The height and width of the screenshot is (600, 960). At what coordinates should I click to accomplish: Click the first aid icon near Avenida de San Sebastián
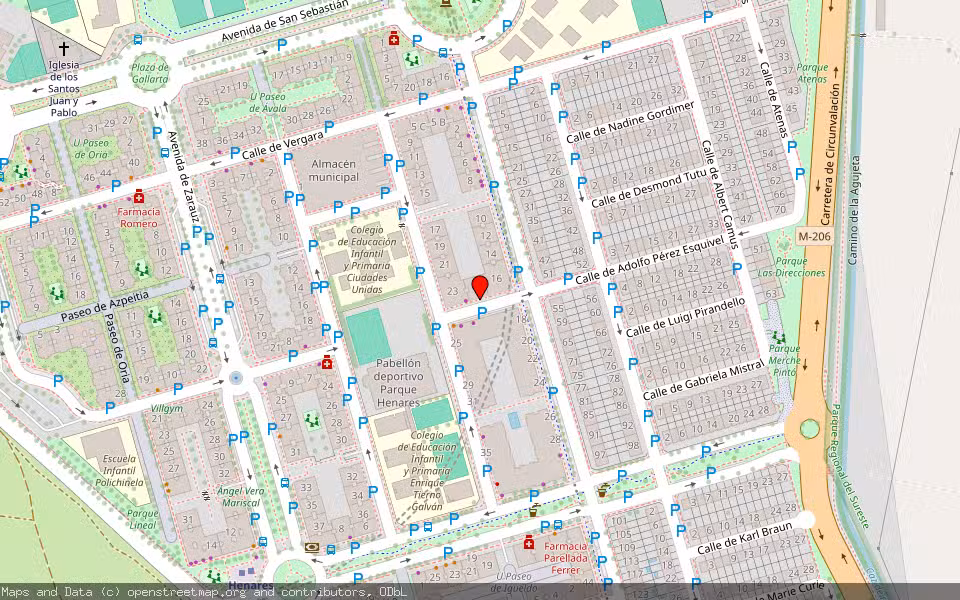pos(394,38)
